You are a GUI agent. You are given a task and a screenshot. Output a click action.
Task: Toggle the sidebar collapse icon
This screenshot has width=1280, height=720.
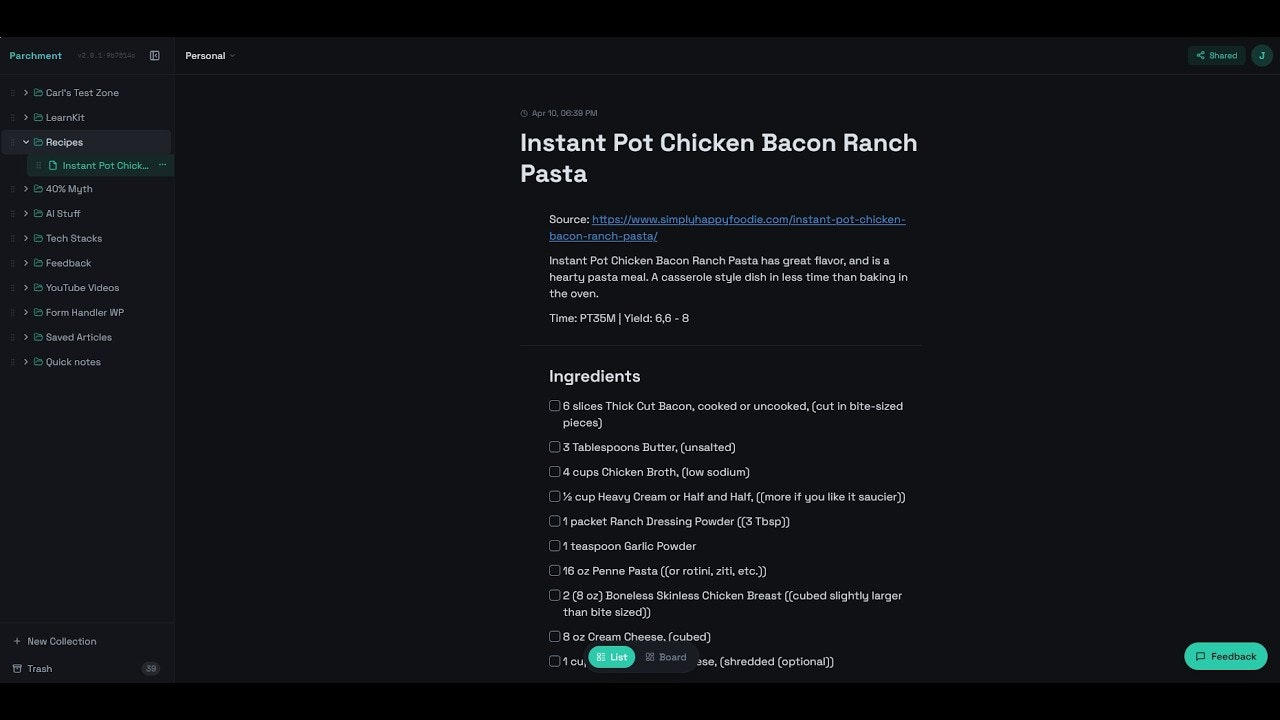coord(155,56)
